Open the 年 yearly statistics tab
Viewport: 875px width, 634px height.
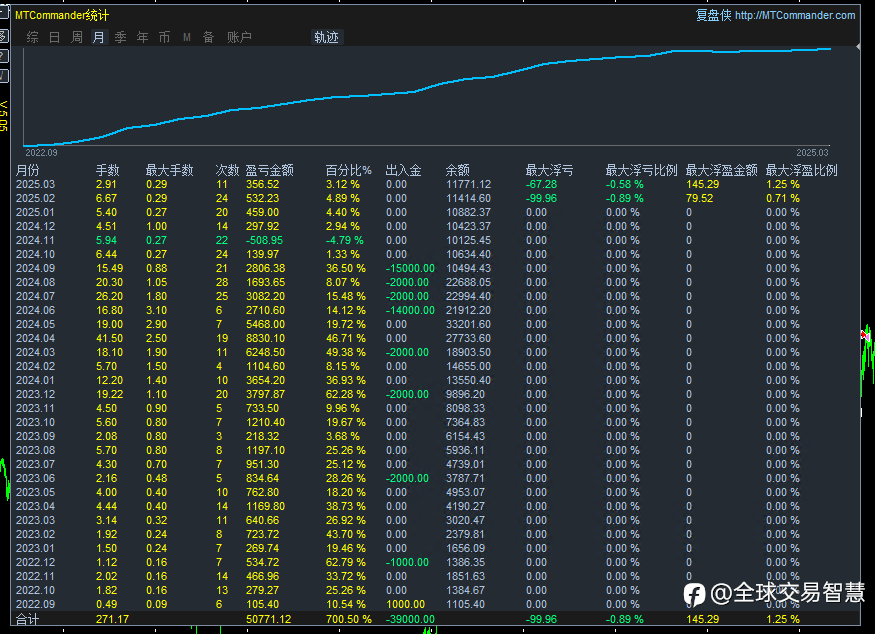(x=142, y=38)
